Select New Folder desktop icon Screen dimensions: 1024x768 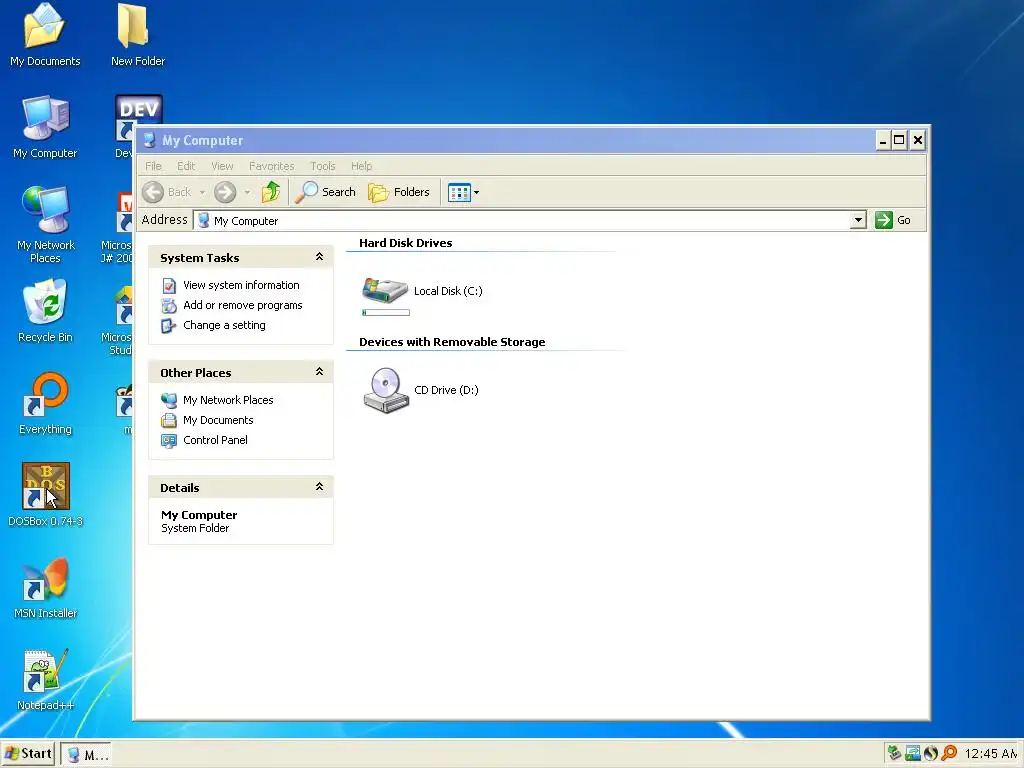pos(137,35)
